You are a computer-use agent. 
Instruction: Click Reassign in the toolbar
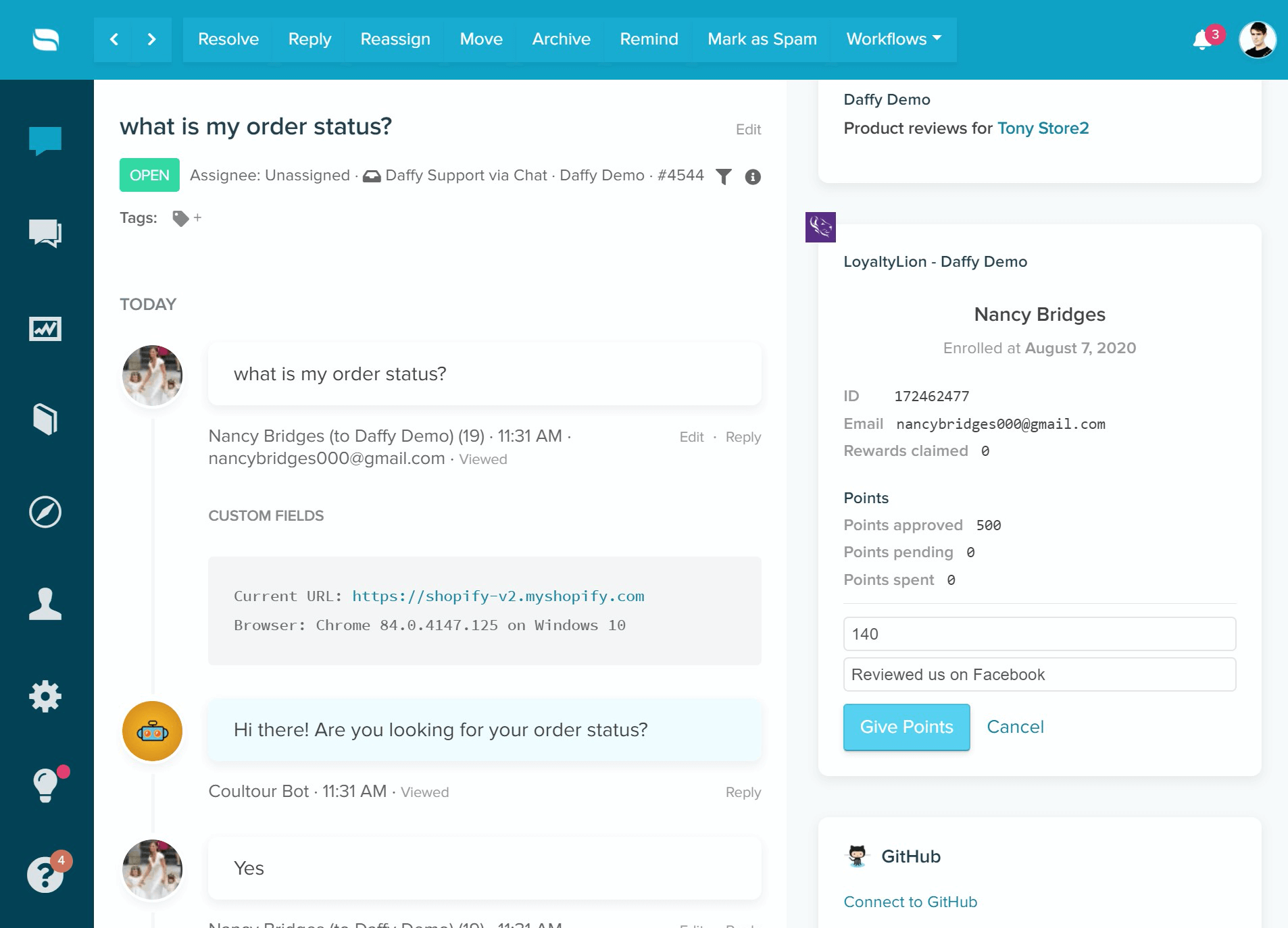[x=395, y=39]
